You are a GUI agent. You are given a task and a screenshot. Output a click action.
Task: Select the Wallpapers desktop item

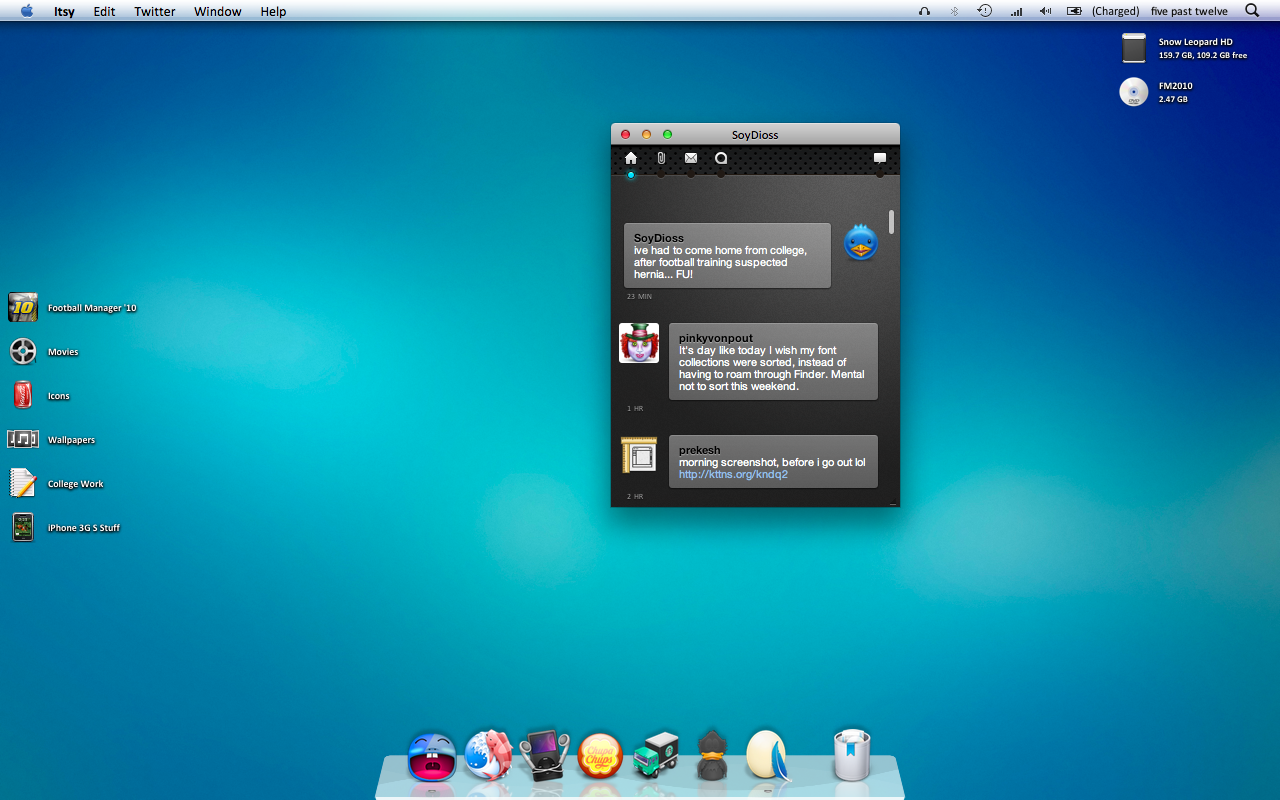23,439
